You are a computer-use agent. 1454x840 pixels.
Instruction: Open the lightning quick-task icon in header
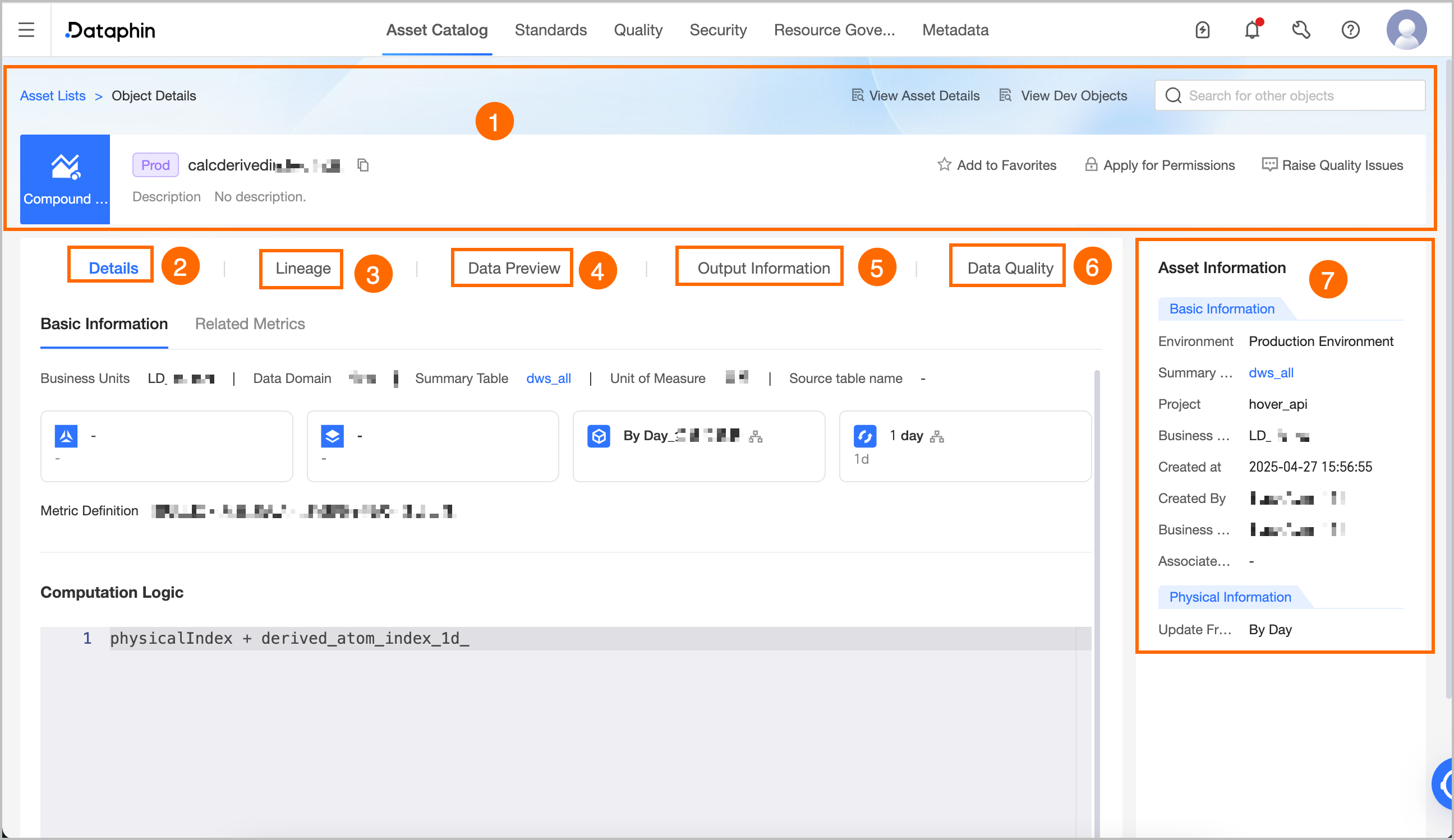(1203, 30)
